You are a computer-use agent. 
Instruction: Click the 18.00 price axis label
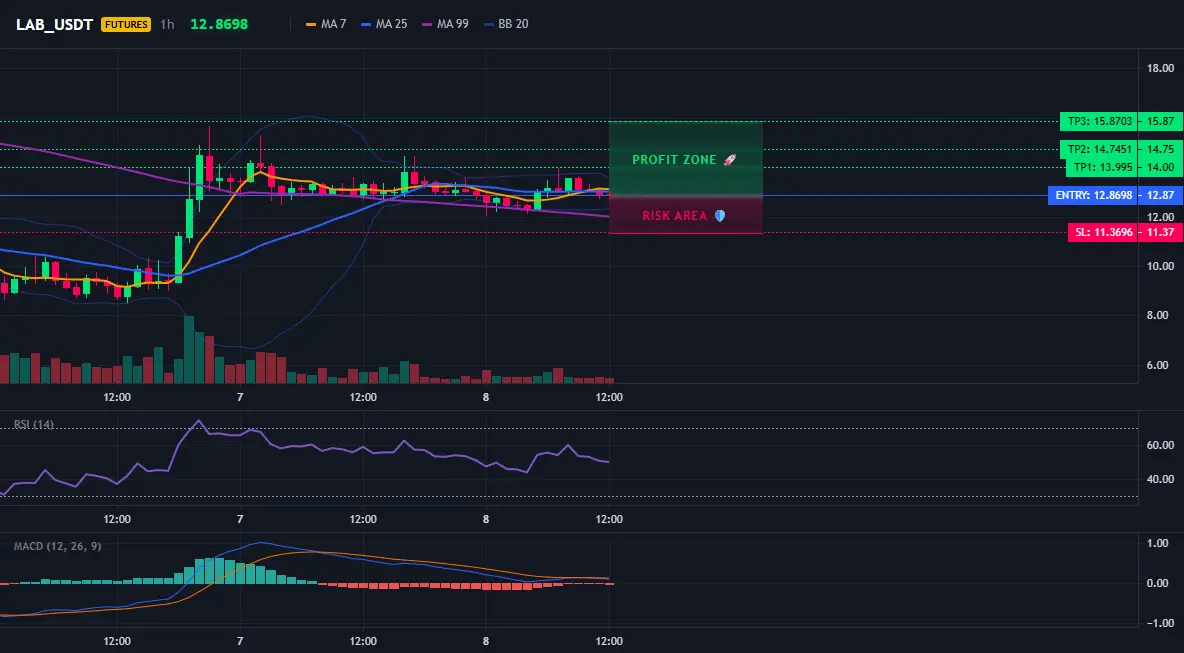tap(1161, 69)
